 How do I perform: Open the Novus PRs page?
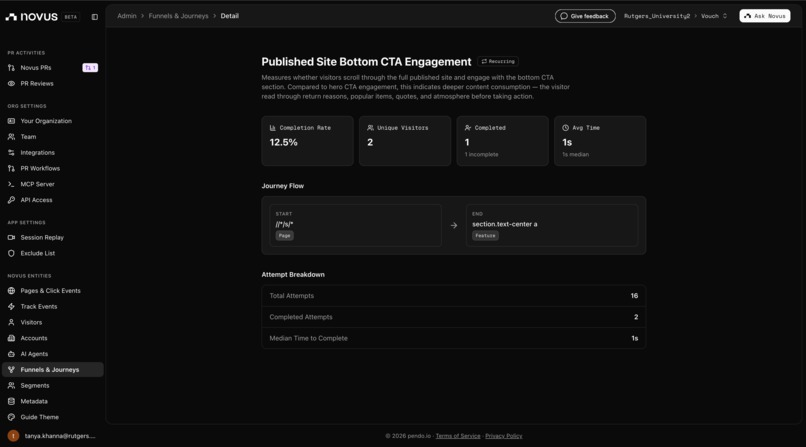tap(53, 68)
